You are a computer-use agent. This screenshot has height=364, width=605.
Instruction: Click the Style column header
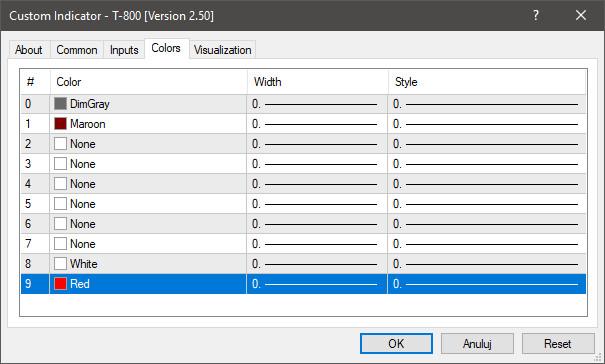coord(487,82)
